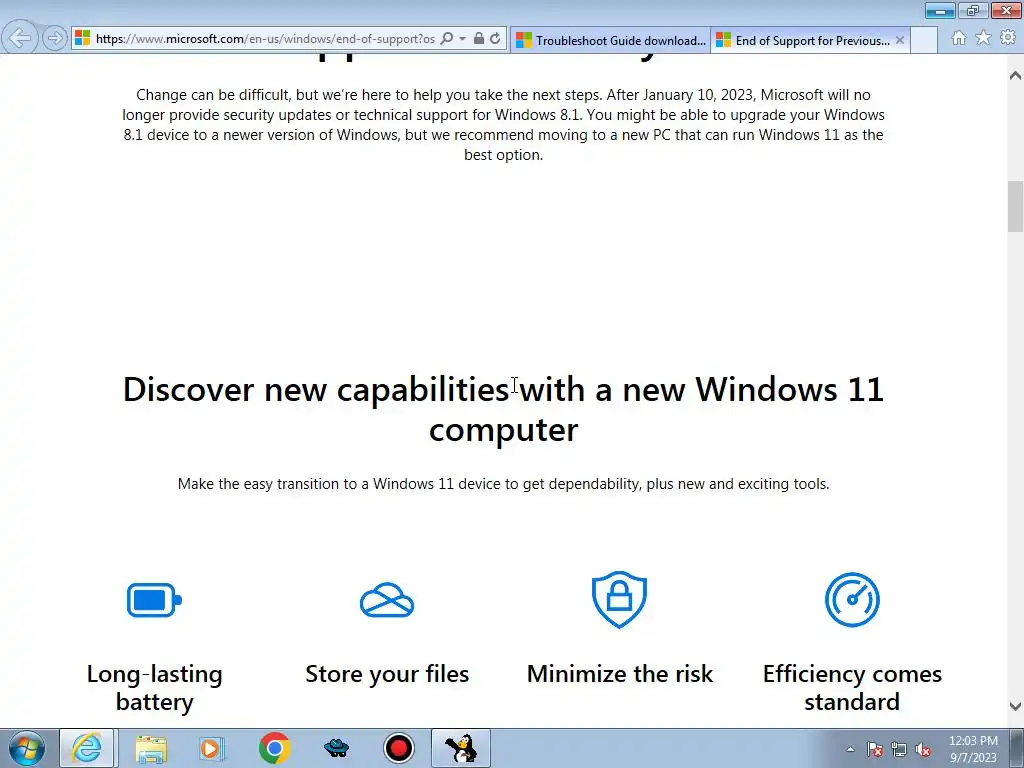Screen dimensions: 1024x768
Task: Click the vertical scrollbar thumb
Action: [x=1015, y=206]
